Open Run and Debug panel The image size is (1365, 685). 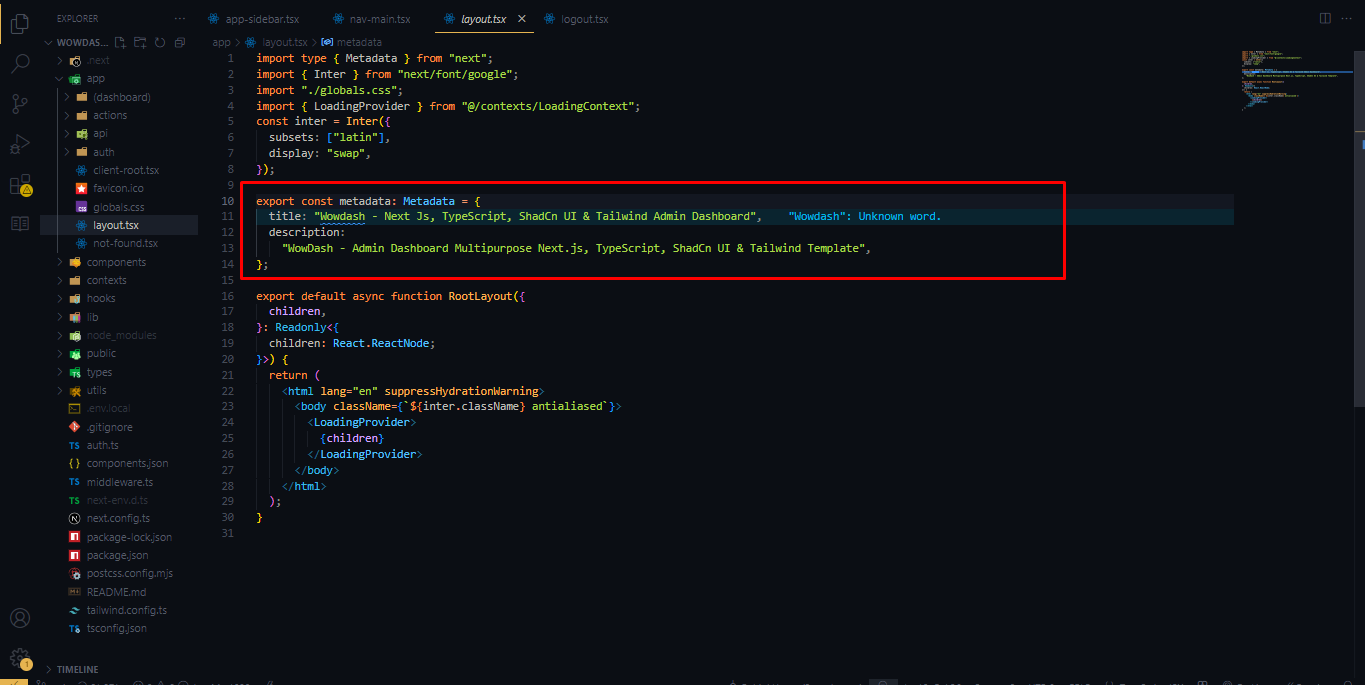click(x=19, y=143)
